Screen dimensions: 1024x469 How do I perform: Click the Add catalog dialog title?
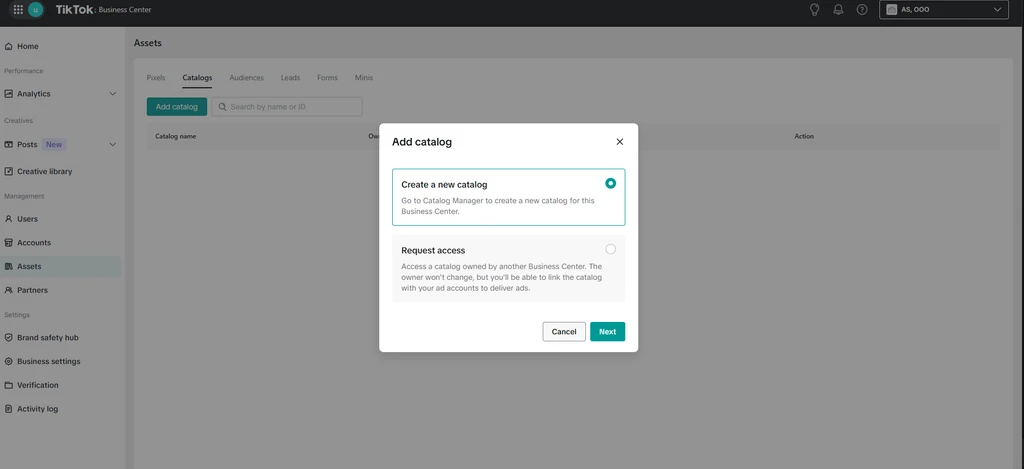pos(422,142)
